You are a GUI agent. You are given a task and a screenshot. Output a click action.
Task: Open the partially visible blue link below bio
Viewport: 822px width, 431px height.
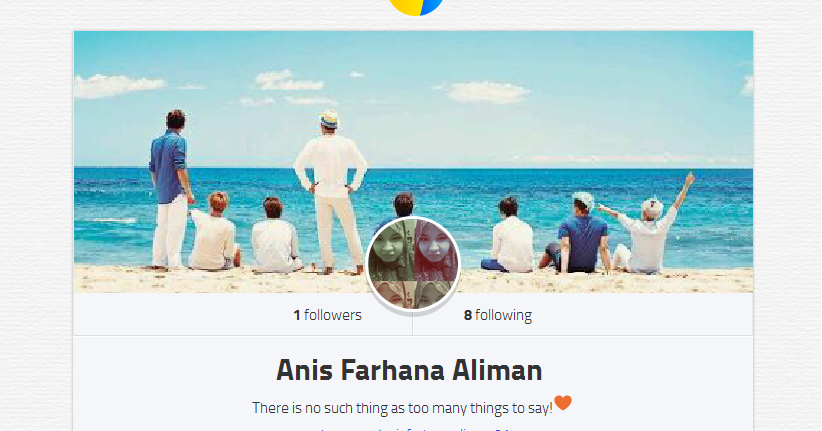tap(414, 429)
